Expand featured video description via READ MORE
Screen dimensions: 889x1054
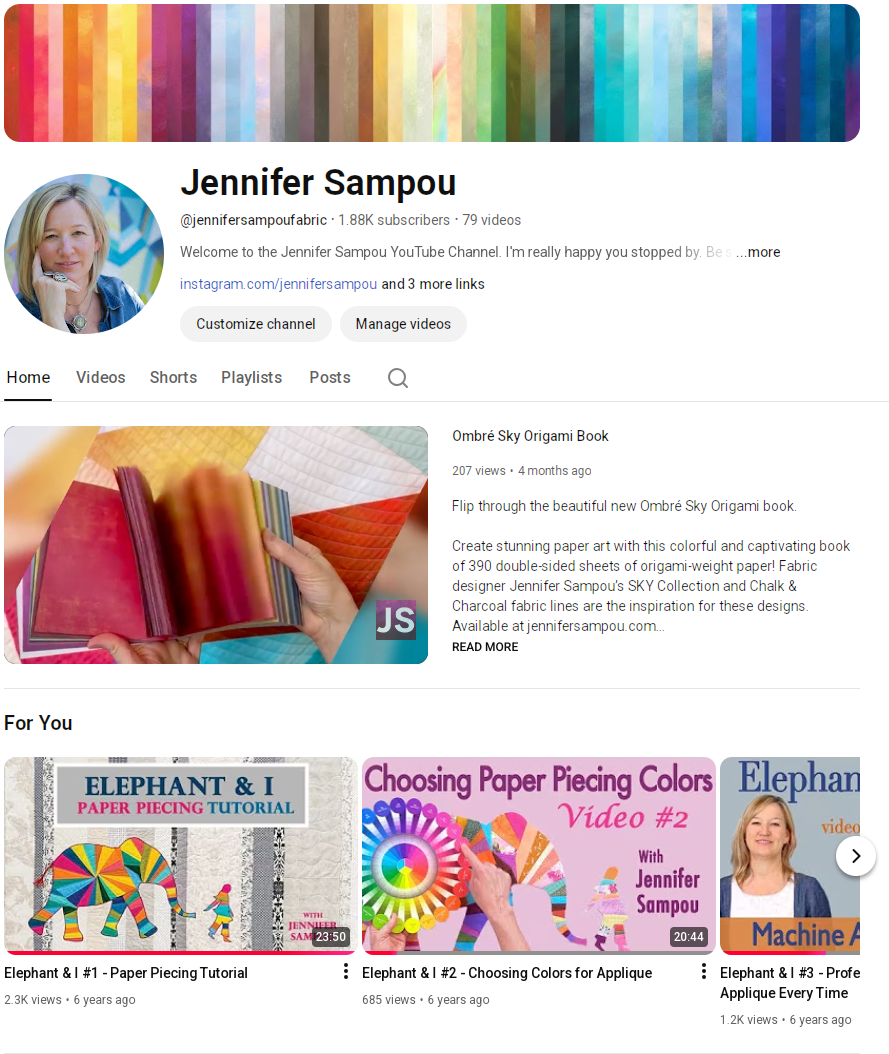485,647
